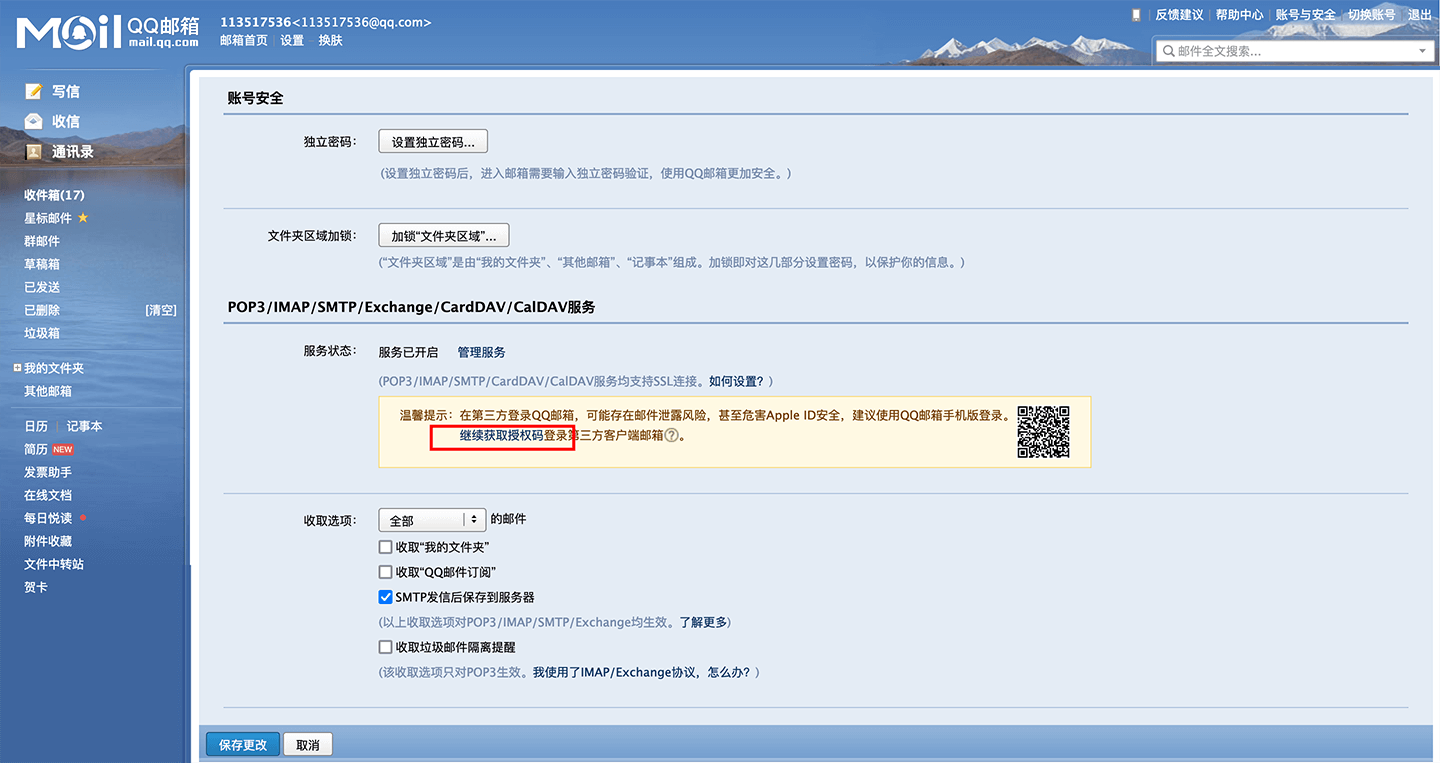Open 记事本 in sidebar
The height and width of the screenshot is (763, 1440).
[x=85, y=426]
